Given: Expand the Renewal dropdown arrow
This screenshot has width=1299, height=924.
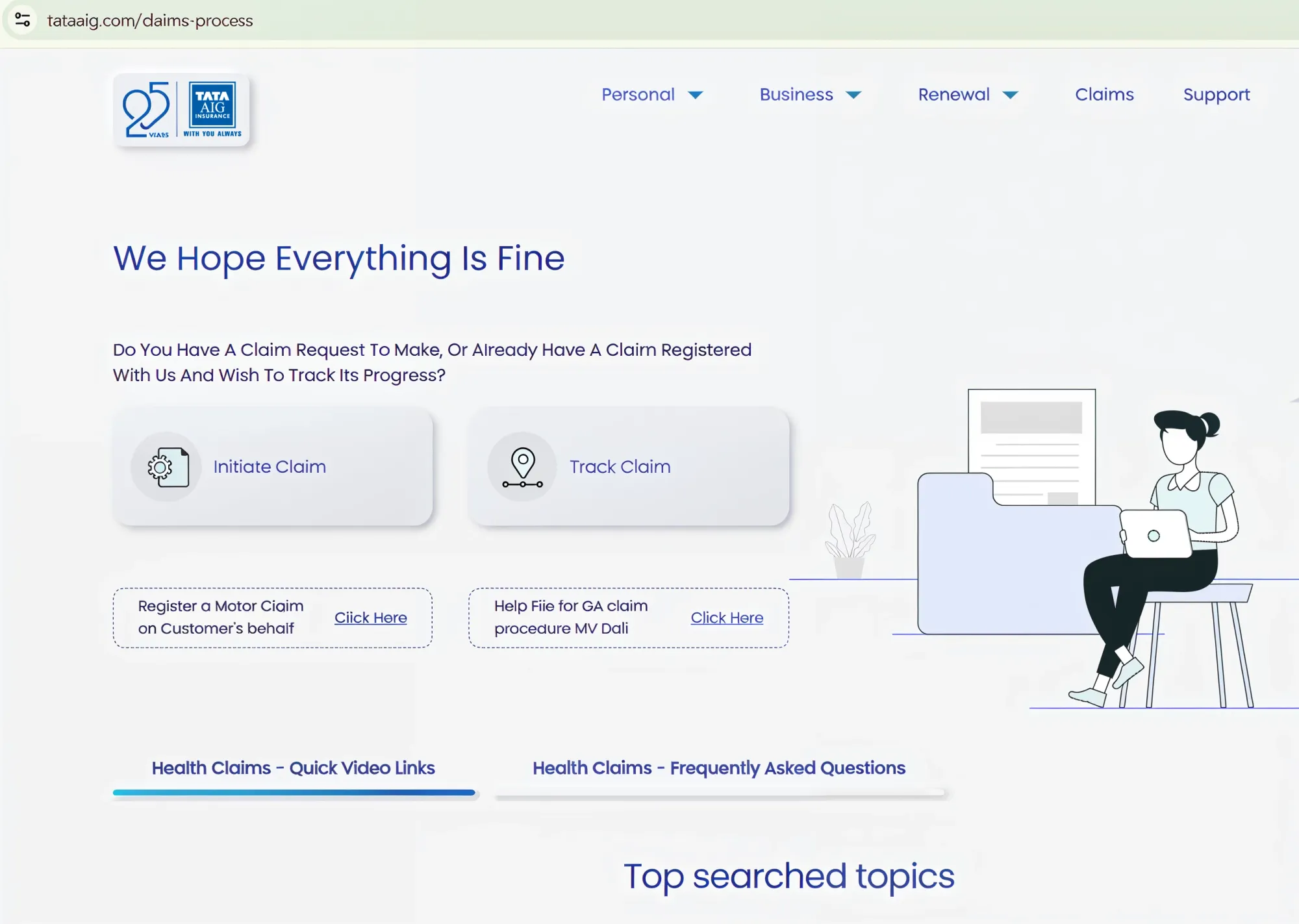Looking at the screenshot, I should click(x=1010, y=95).
